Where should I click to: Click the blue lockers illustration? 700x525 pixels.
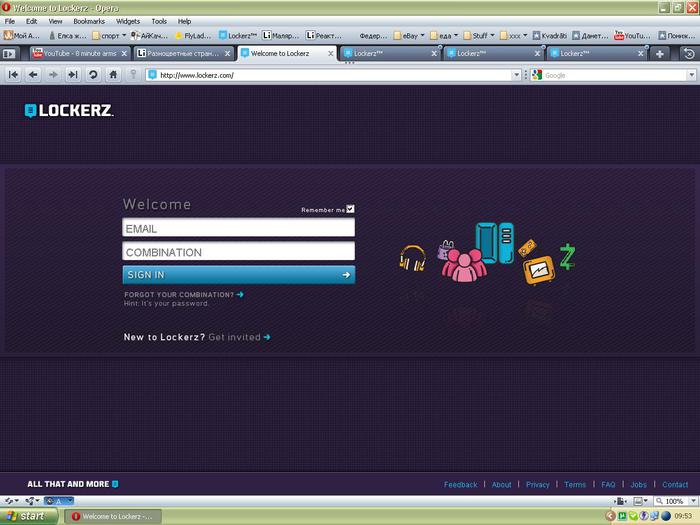(495, 243)
